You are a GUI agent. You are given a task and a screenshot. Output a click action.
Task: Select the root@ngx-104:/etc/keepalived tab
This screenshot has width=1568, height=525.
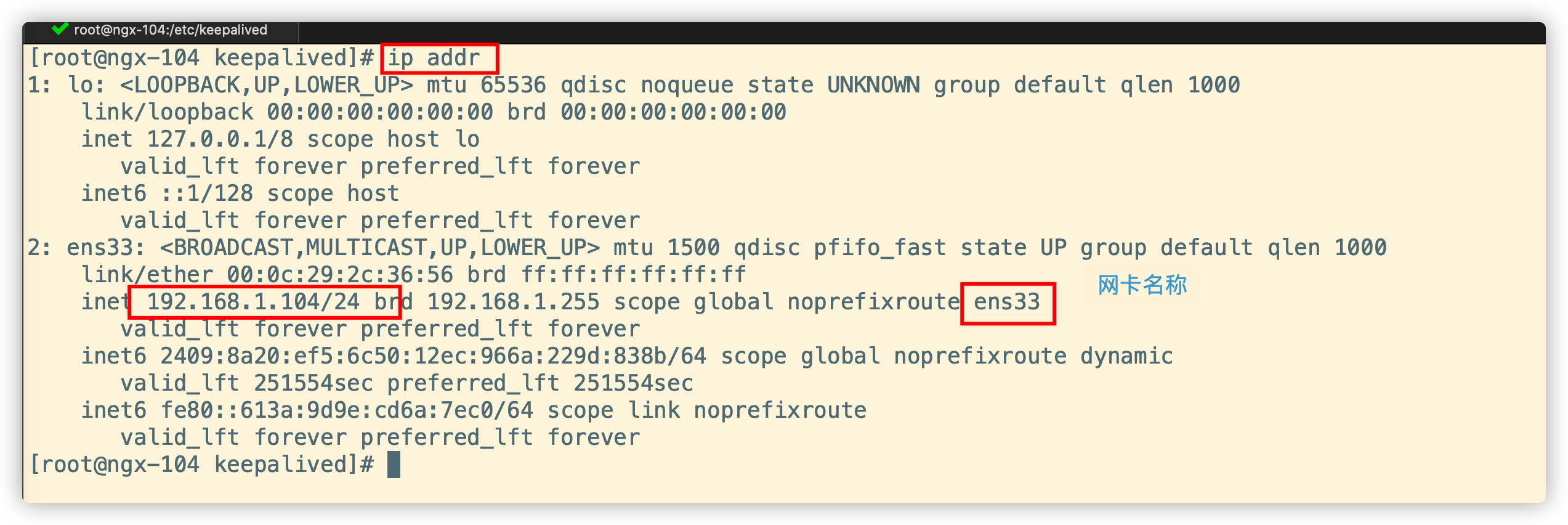[x=161, y=30]
